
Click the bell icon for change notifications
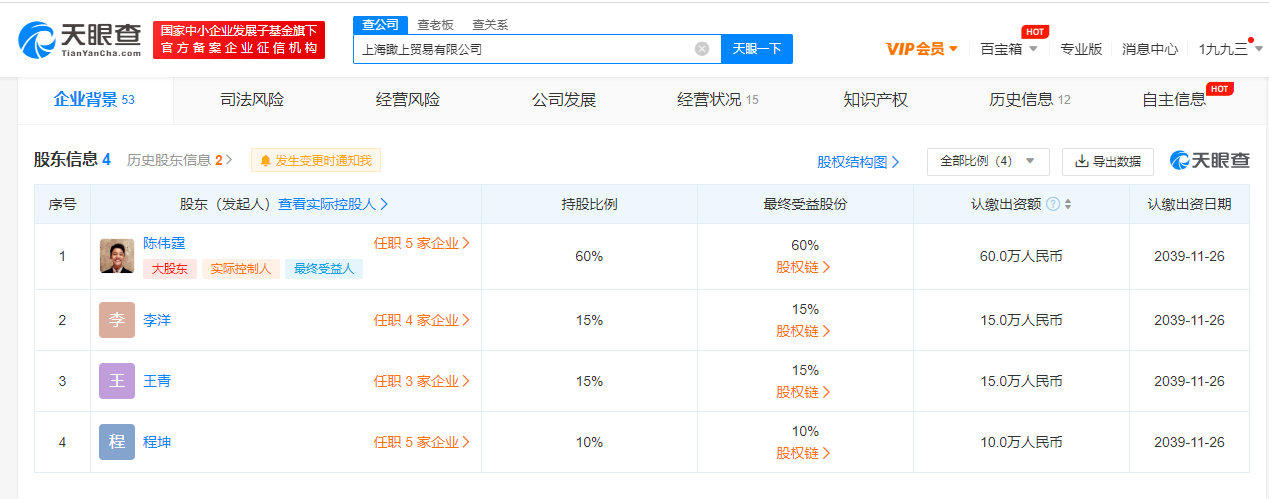point(265,160)
